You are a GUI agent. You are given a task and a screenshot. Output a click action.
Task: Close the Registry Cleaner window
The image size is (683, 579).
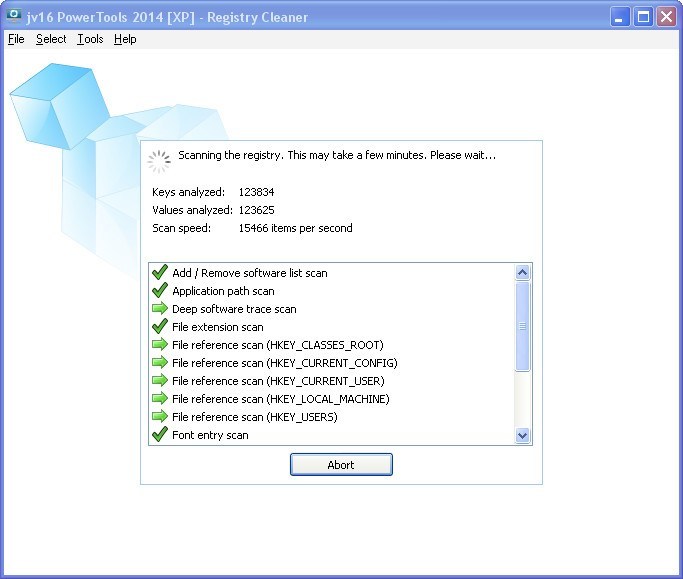(666, 17)
